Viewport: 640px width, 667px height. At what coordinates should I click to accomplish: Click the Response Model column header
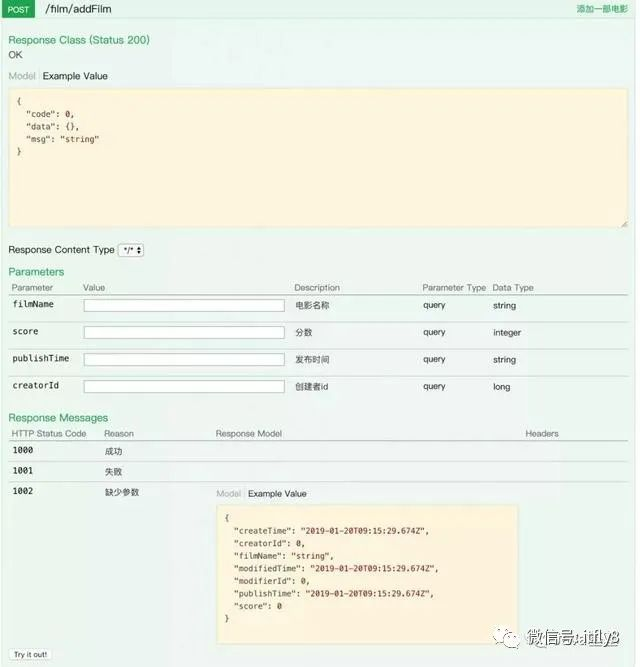249,433
